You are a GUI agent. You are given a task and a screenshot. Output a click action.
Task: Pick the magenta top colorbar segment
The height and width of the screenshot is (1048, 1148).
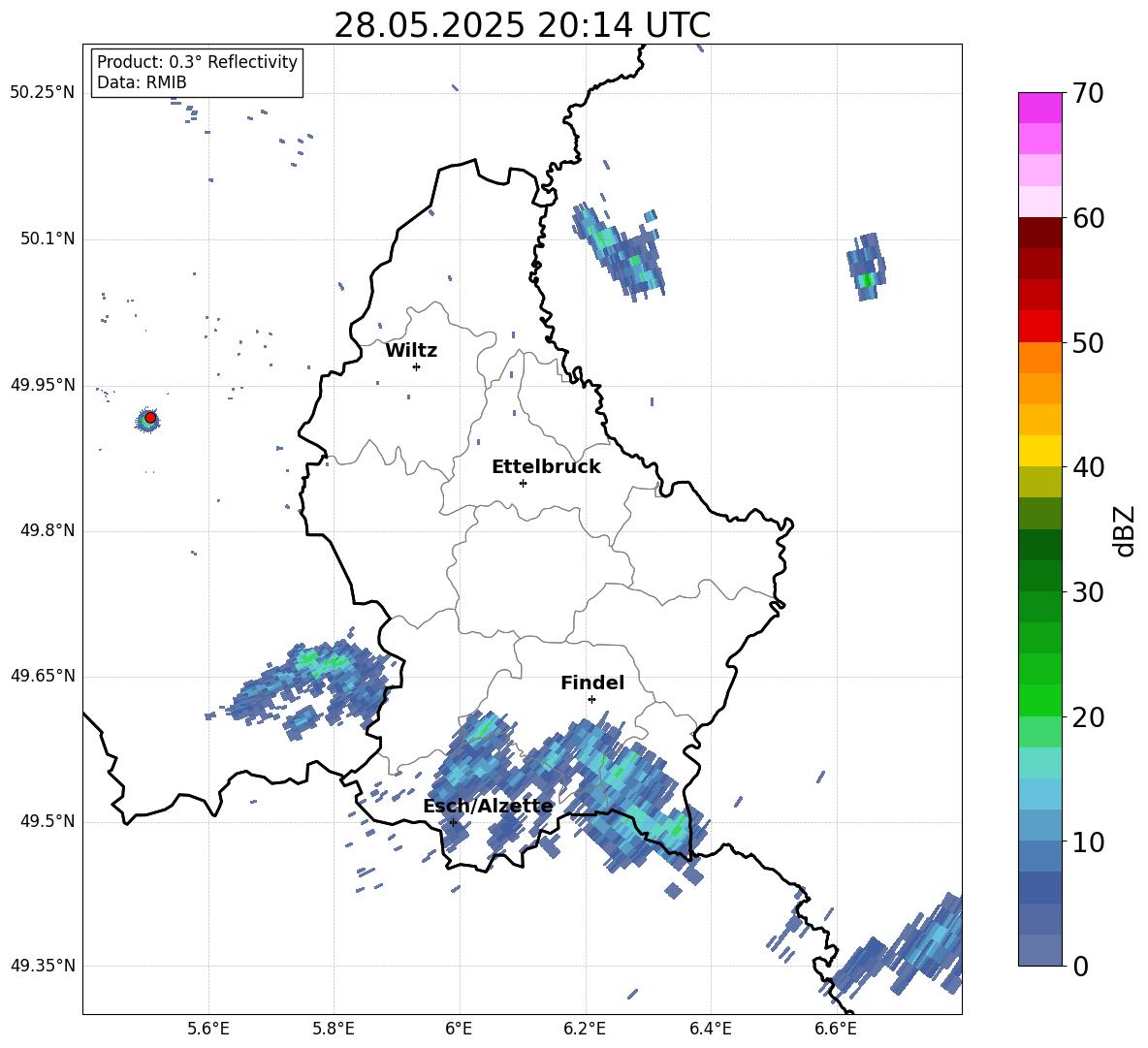click(1039, 108)
